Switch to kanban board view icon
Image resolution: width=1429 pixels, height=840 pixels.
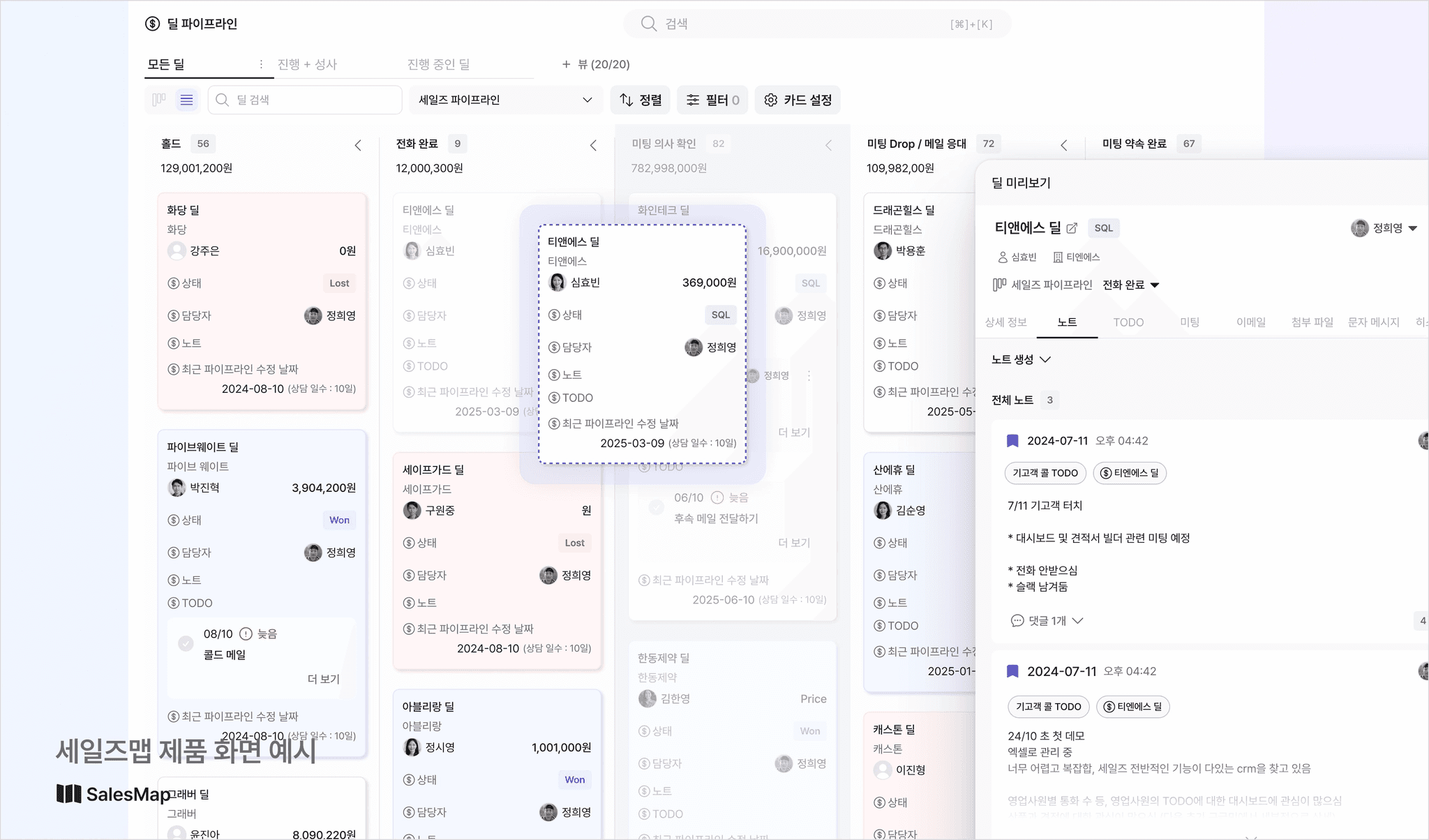pos(159,100)
